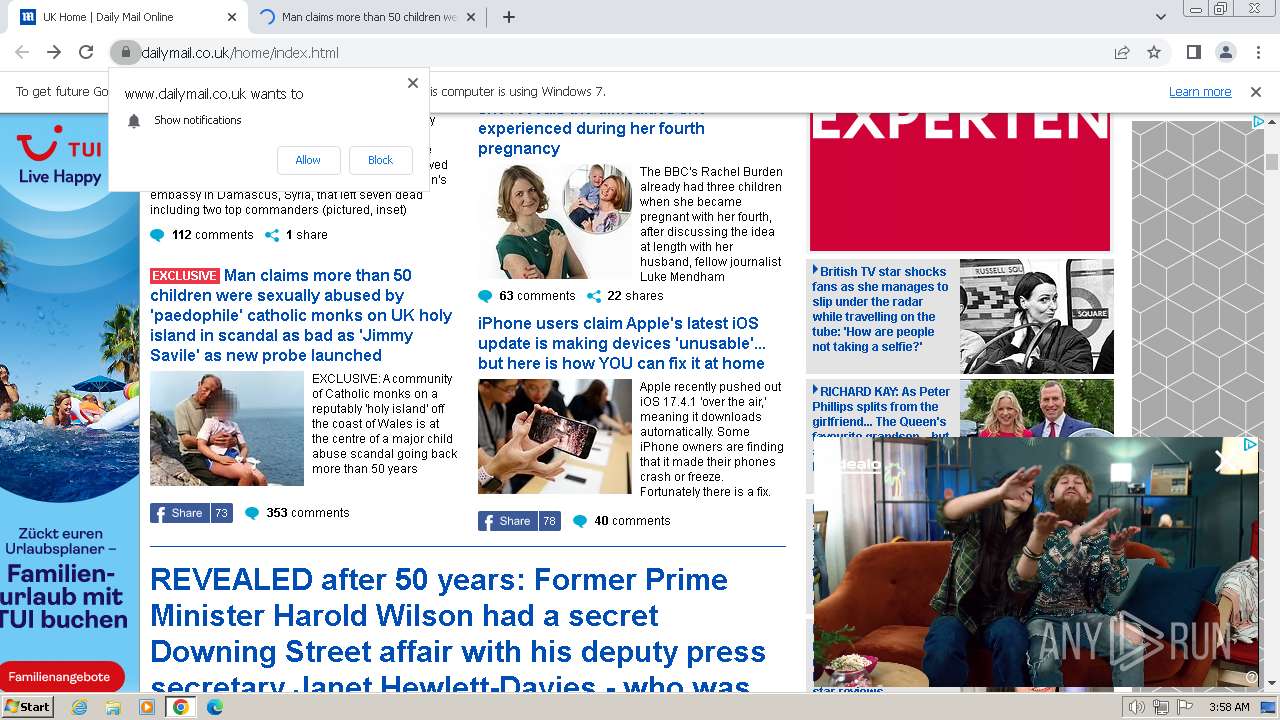The image size is (1280, 720).
Task: Close the UK Home Daily Mail tab
Action: 232,17
